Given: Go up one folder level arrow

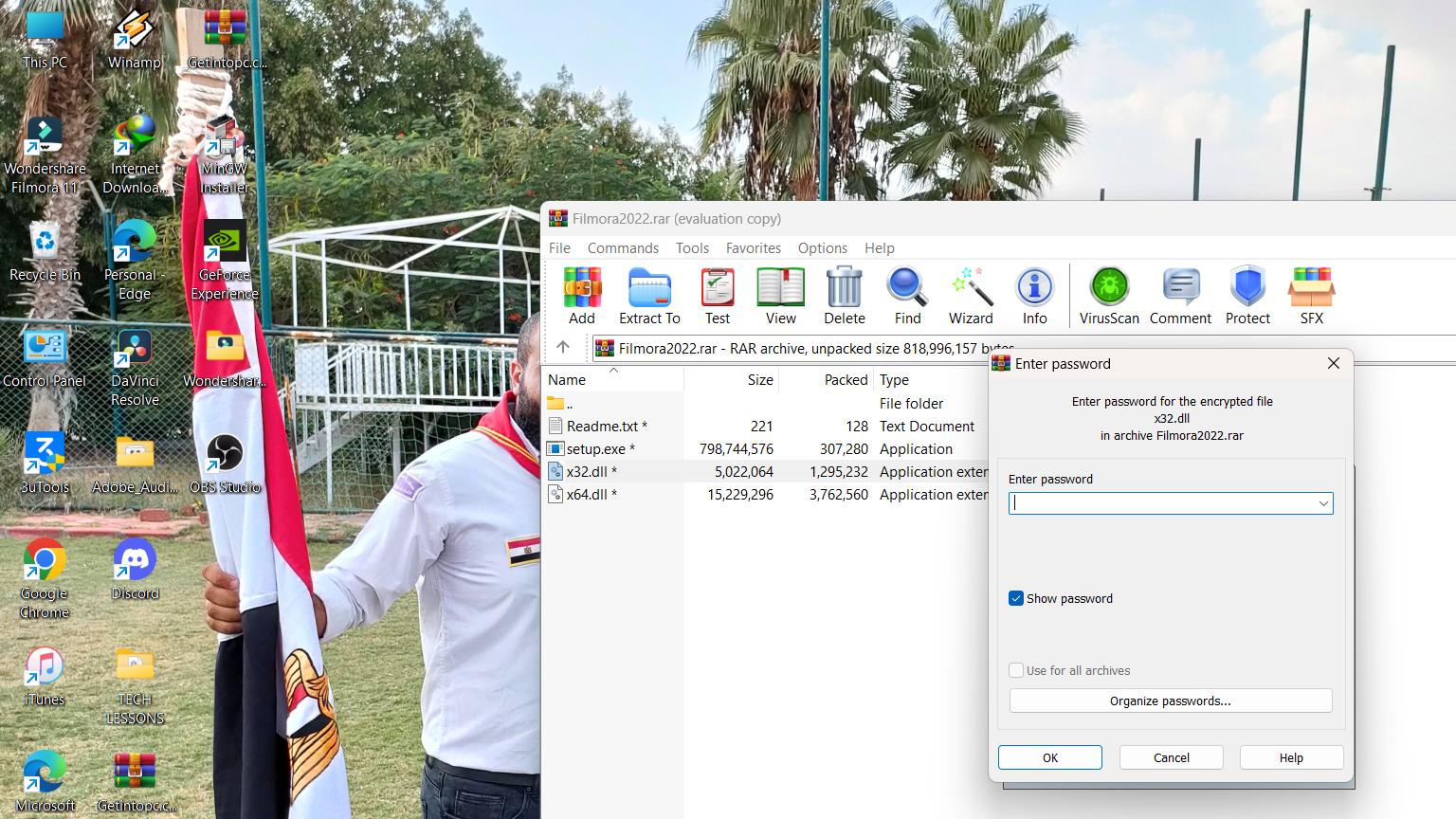Looking at the screenshot, I should tap(563, 348).
